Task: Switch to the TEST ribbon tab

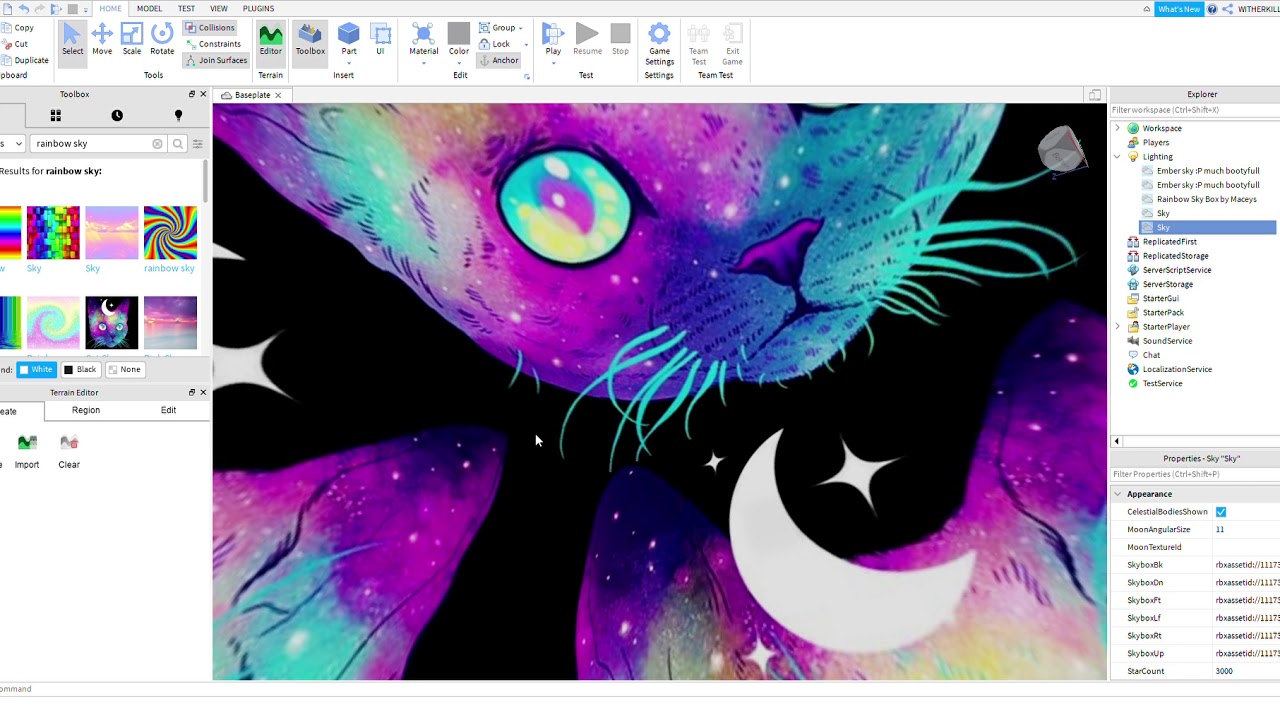Action: [186, 9]
